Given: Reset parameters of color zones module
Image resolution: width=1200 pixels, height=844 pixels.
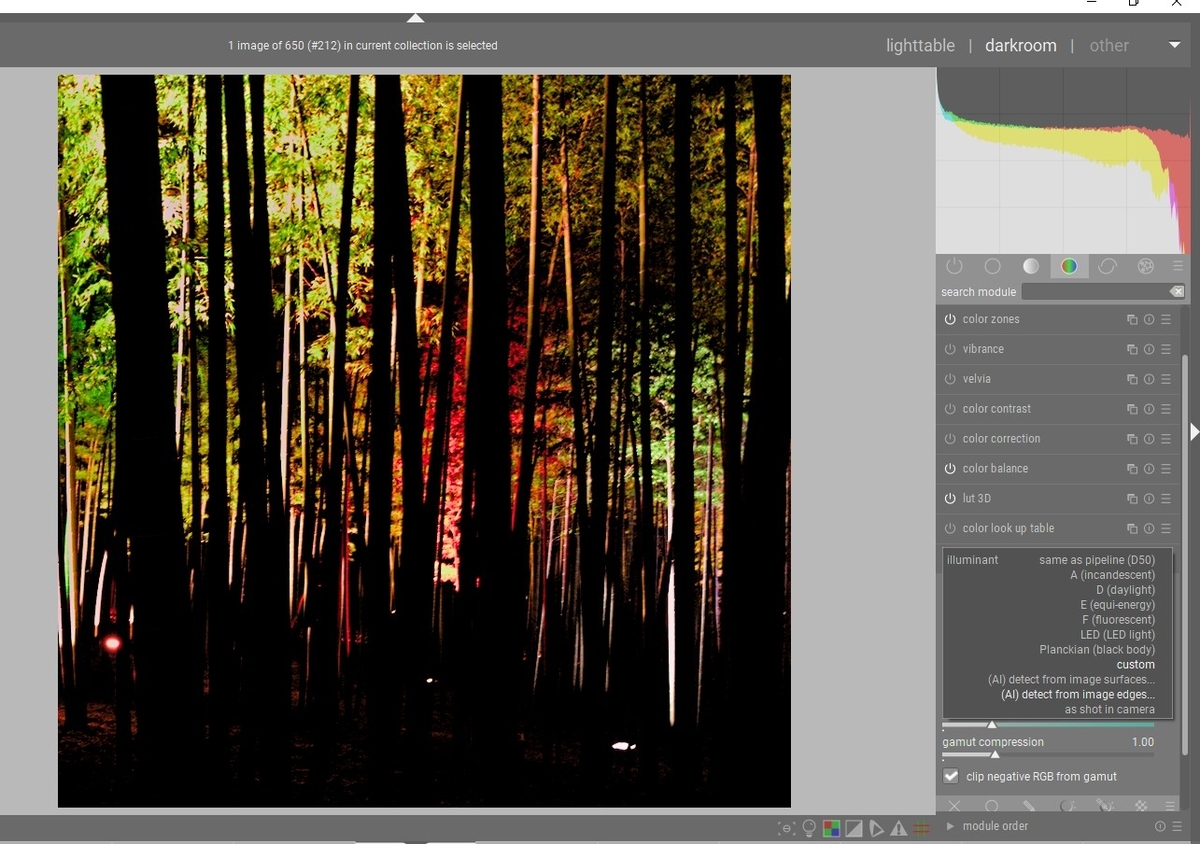Looking at the screenshot, I should (x=1149, y=320).
